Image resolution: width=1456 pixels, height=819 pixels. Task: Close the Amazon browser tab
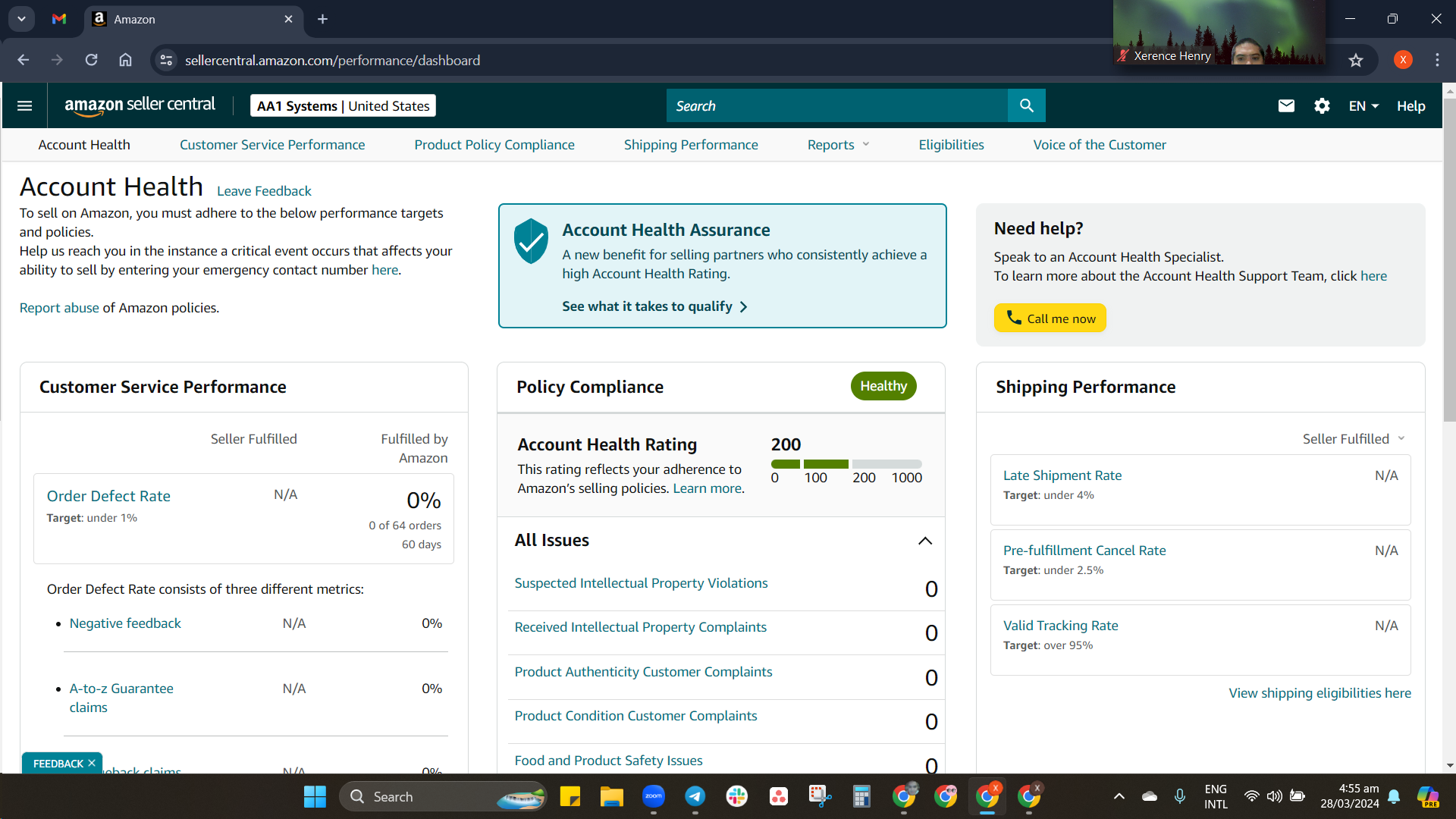click(288, 19)
